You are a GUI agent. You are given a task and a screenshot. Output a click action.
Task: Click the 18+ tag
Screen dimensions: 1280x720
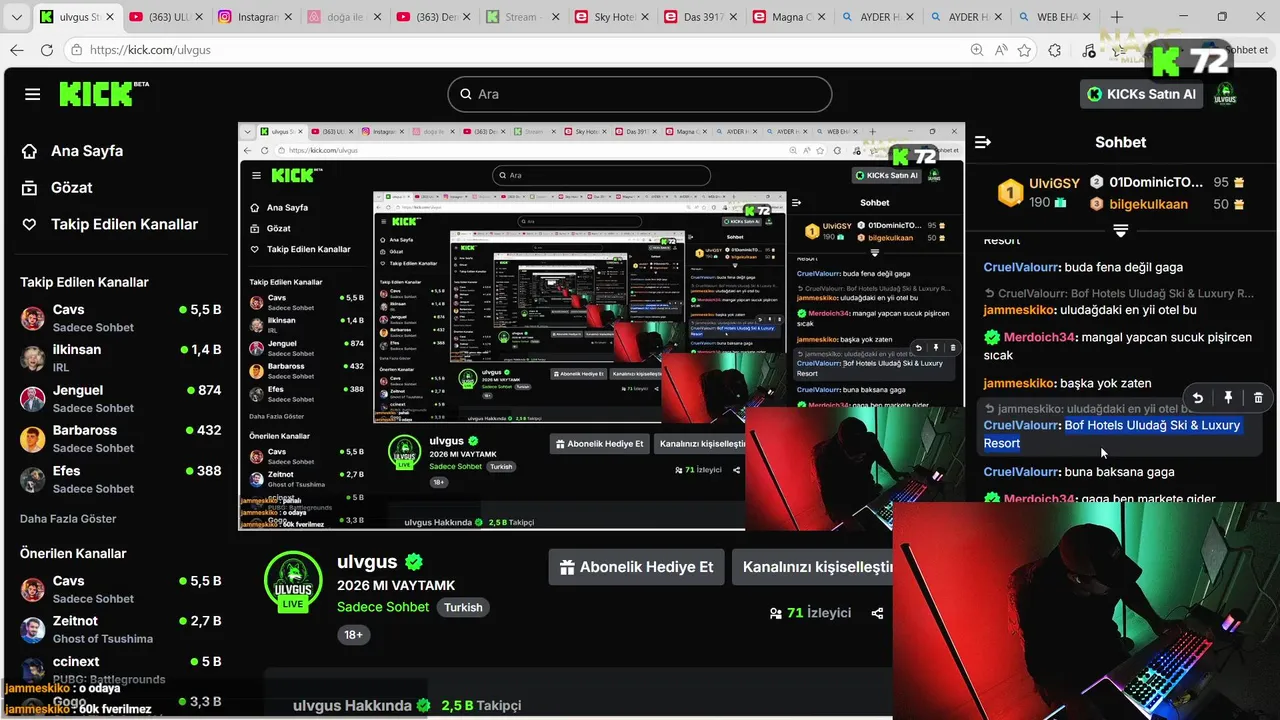pos(354,635)
